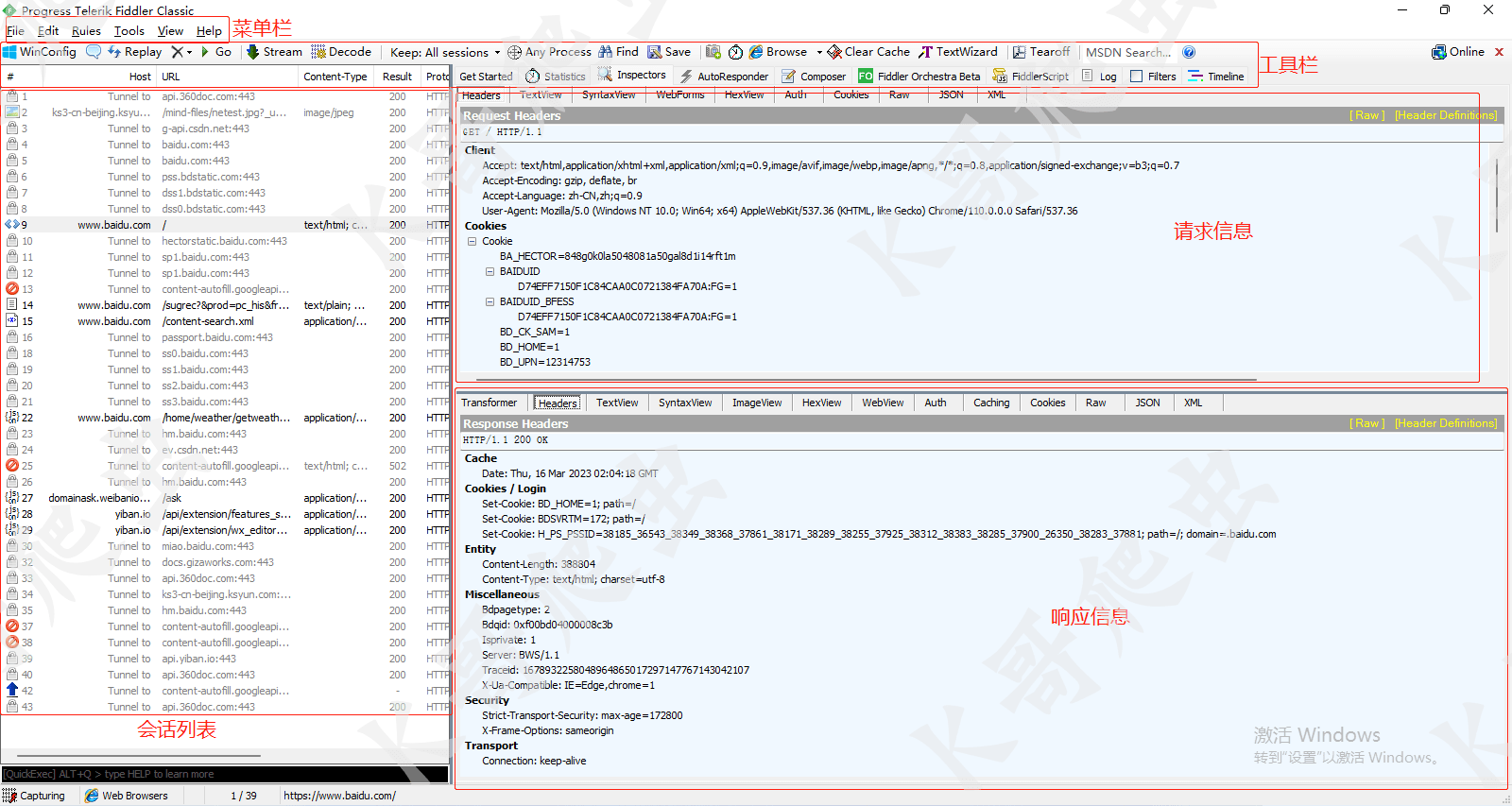This screenshot has width=1512, height=806.
Task: Click the Replay toolbar button
Action: click(x=135, y=52)
